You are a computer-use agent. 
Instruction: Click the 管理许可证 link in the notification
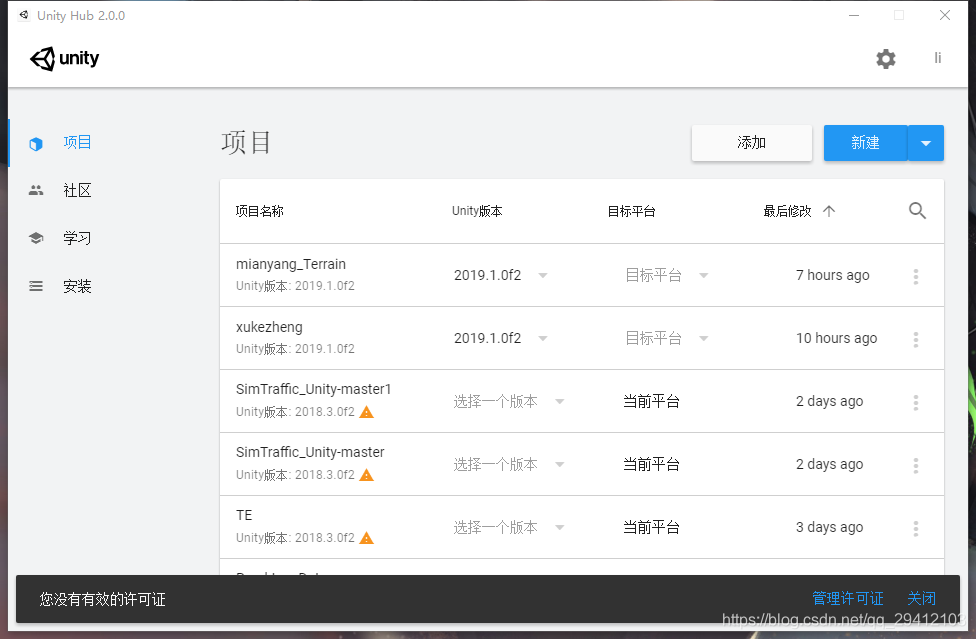847,599
